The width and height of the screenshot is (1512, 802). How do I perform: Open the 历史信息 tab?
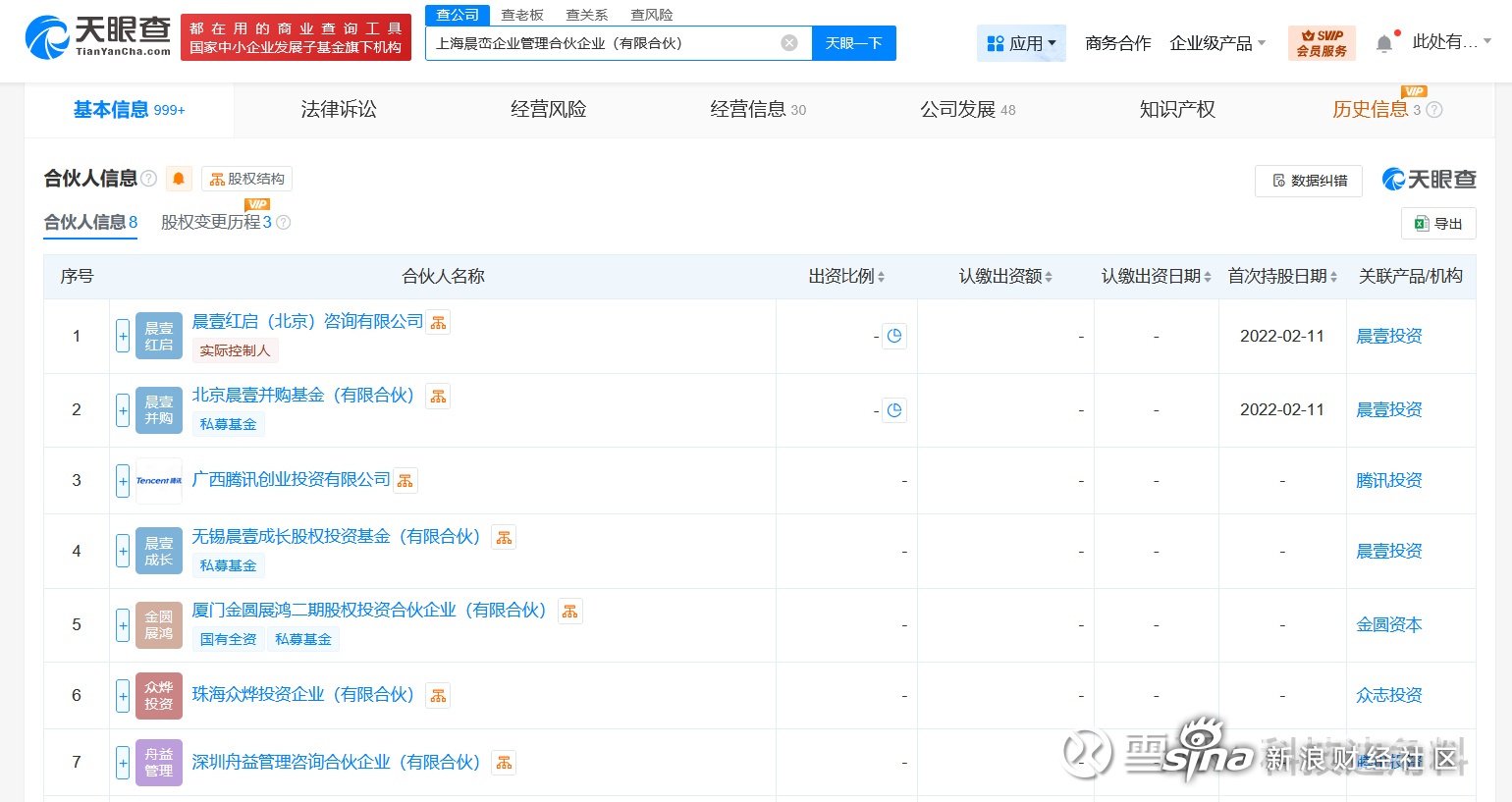[x=1377, y=110]
